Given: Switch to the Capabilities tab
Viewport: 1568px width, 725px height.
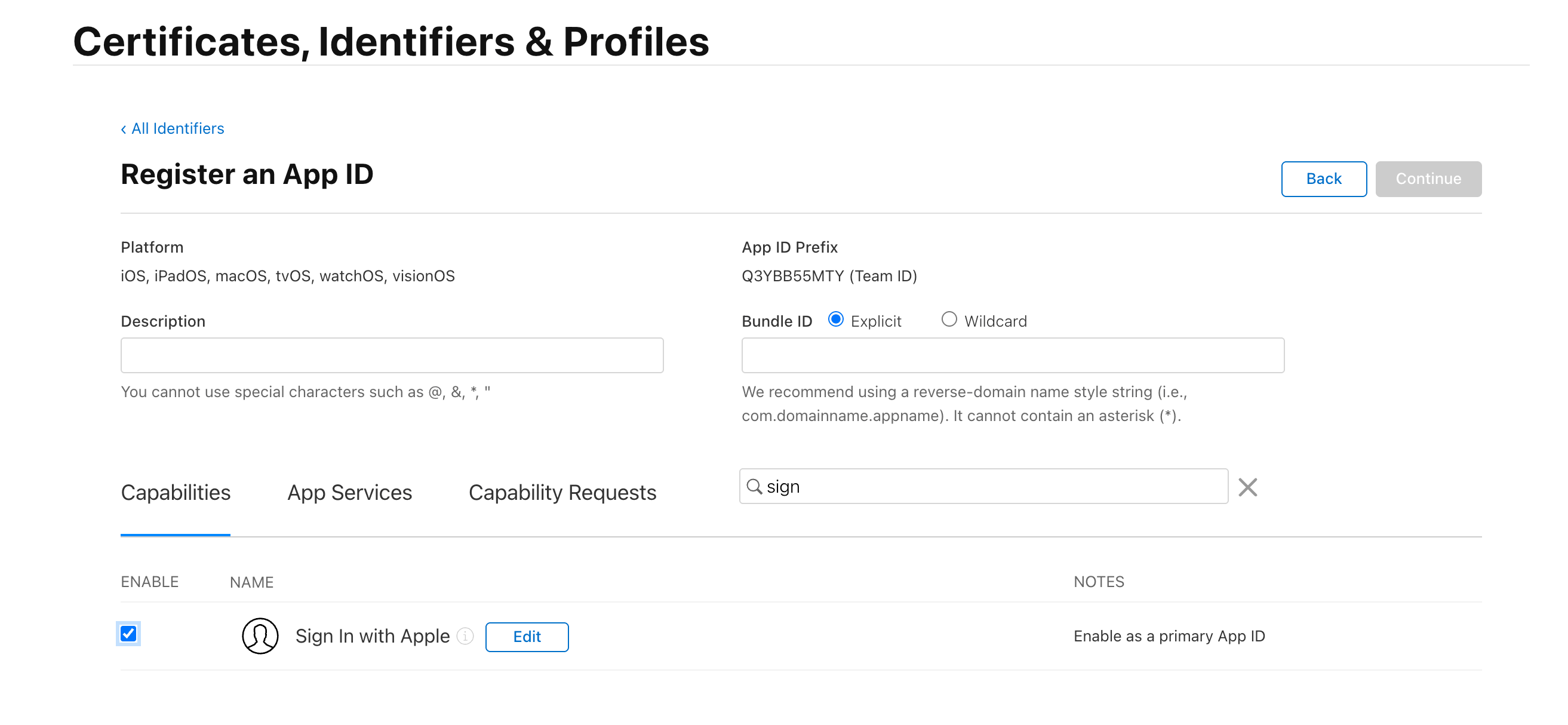Looking at the screenshot, I should (176, 493).
